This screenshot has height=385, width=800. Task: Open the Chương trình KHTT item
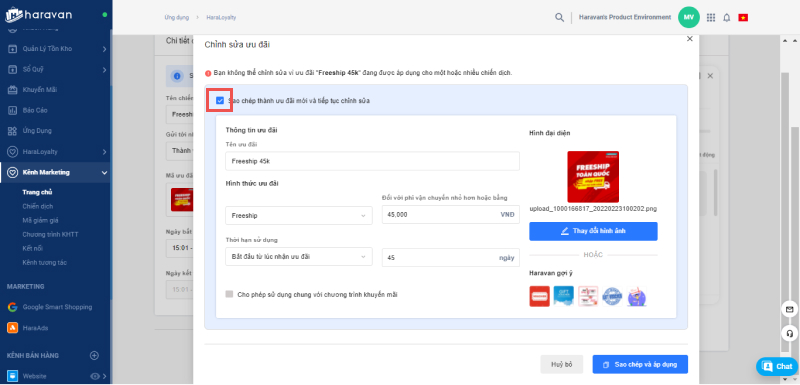point(50,235)
